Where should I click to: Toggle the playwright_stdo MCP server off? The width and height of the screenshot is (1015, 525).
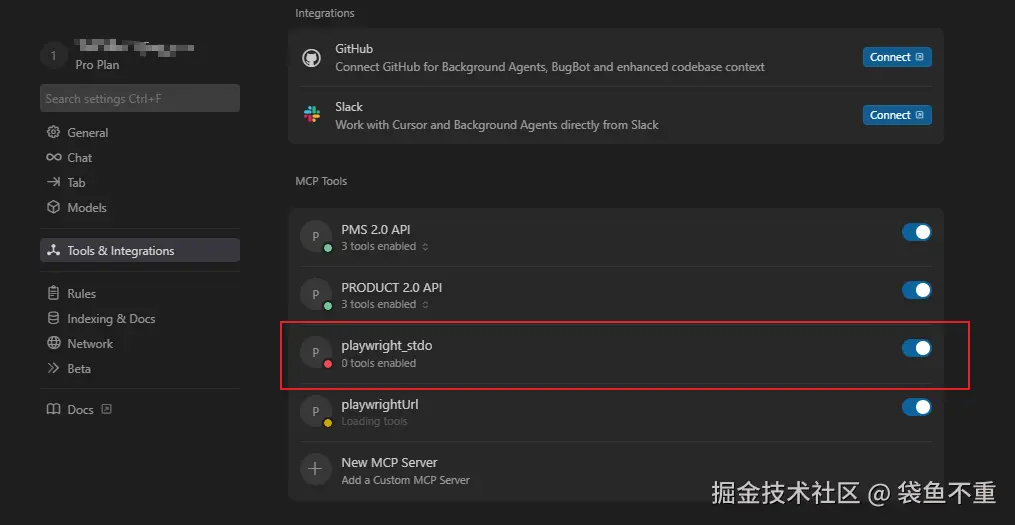[x=916, y=348]
